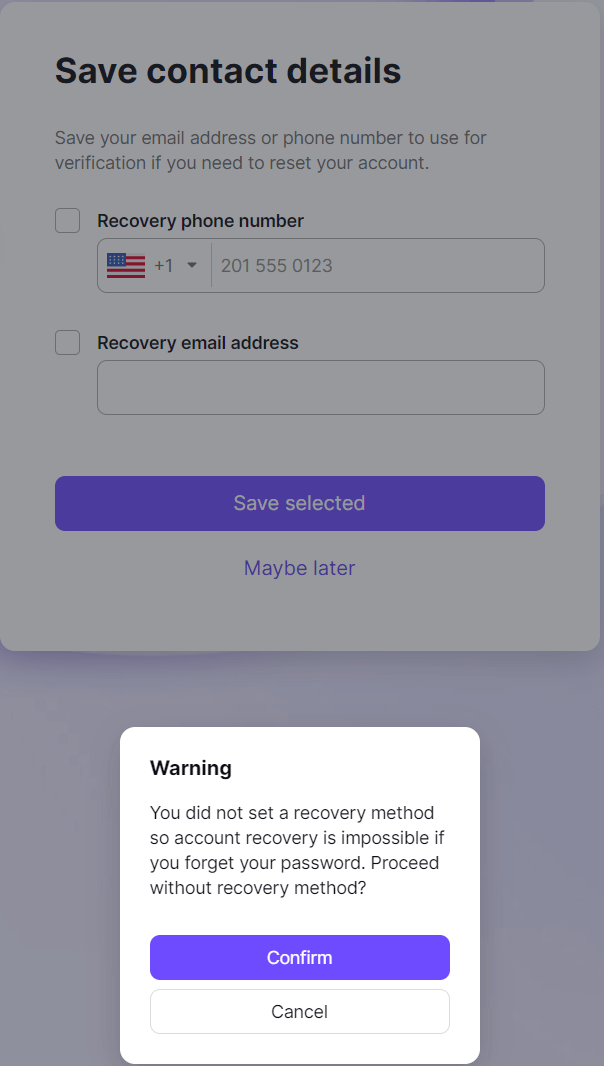Image resolution: width=604 pixels, height=1066 pixels.
Task: Click the Recovery phone number label
Action: coord(201,221)
